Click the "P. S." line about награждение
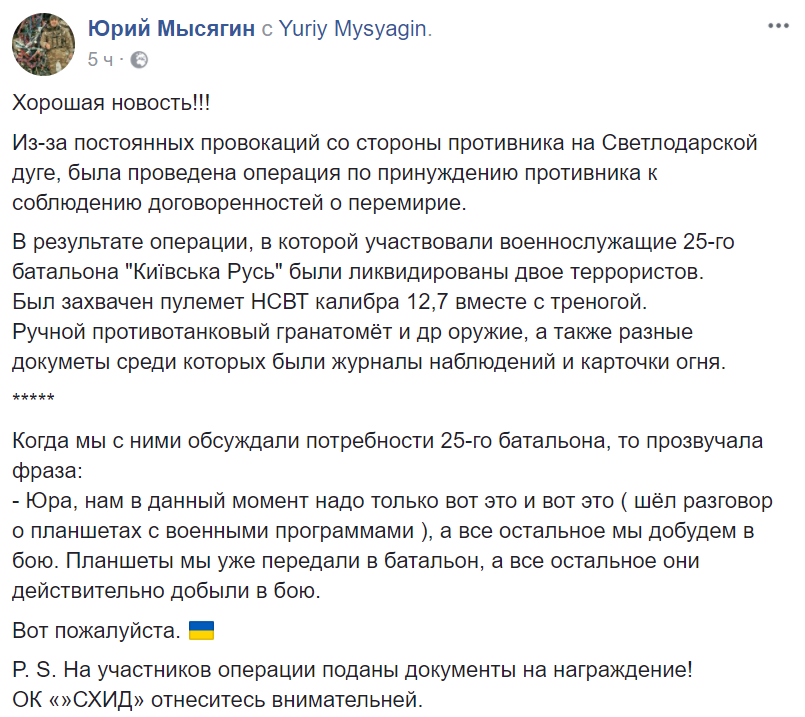Viewport: 805px width, 717px height. (x=353, y=670)
